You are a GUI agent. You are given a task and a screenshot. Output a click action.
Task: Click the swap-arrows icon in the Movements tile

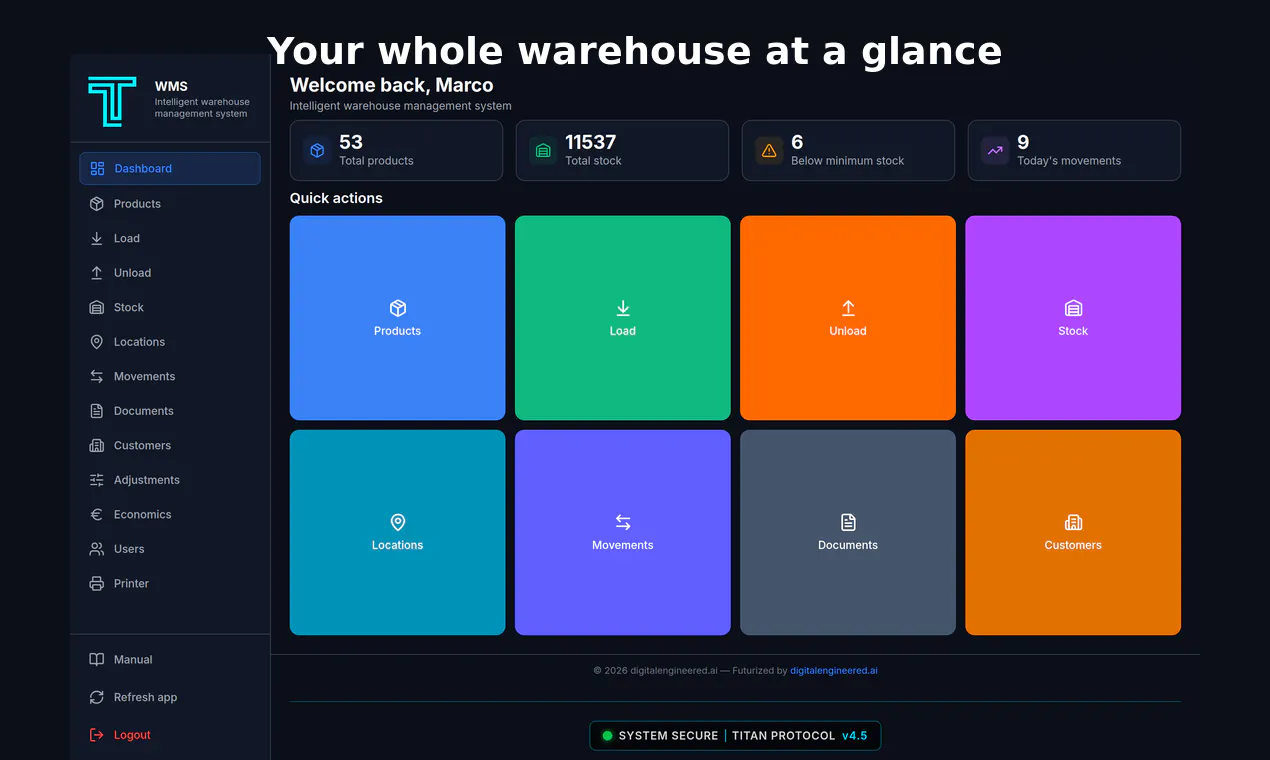coord(623,522)
